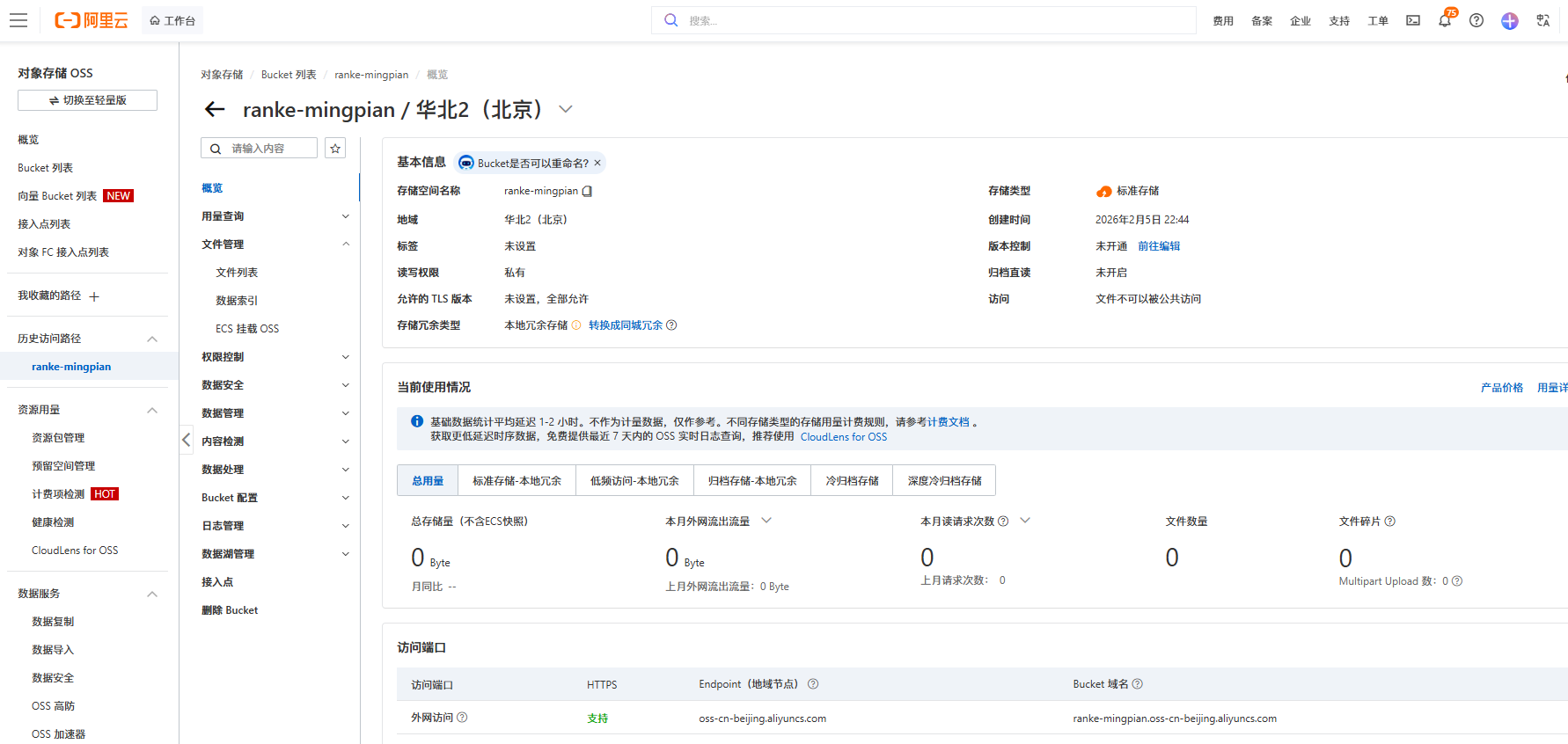This screenshot has height=744, width=1568.
Task: Collapse the bucket side menu panel
Action: [186, 440]
